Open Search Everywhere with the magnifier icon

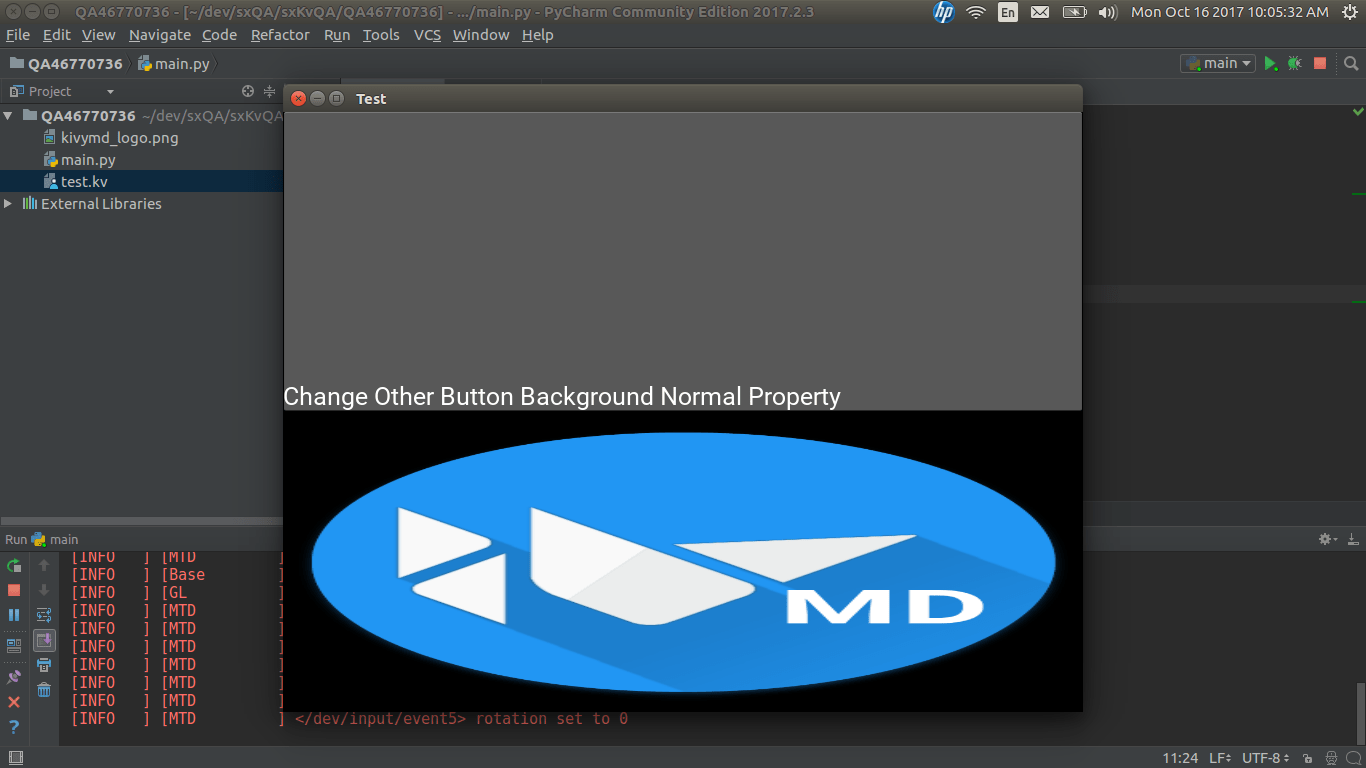tap(1352, 63)
